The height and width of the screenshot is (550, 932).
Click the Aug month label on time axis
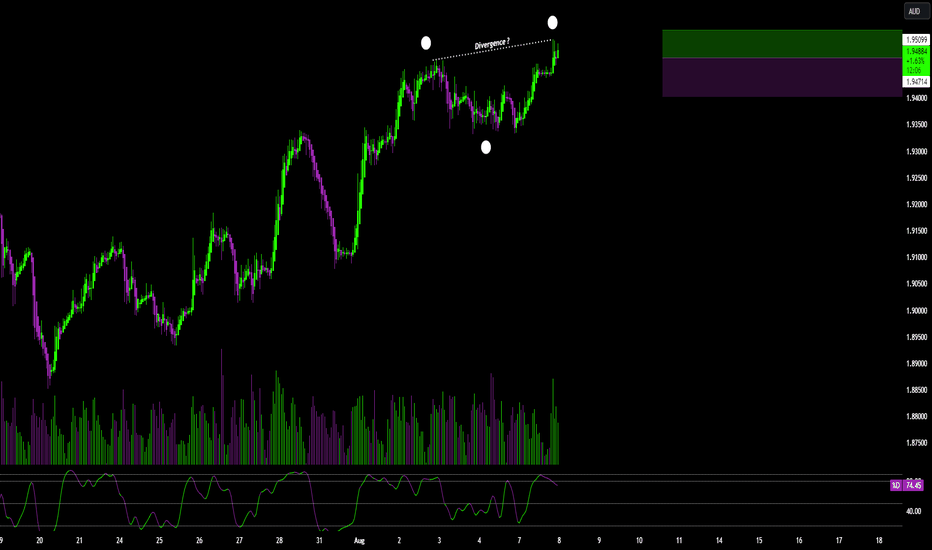(x=359, y=540)
